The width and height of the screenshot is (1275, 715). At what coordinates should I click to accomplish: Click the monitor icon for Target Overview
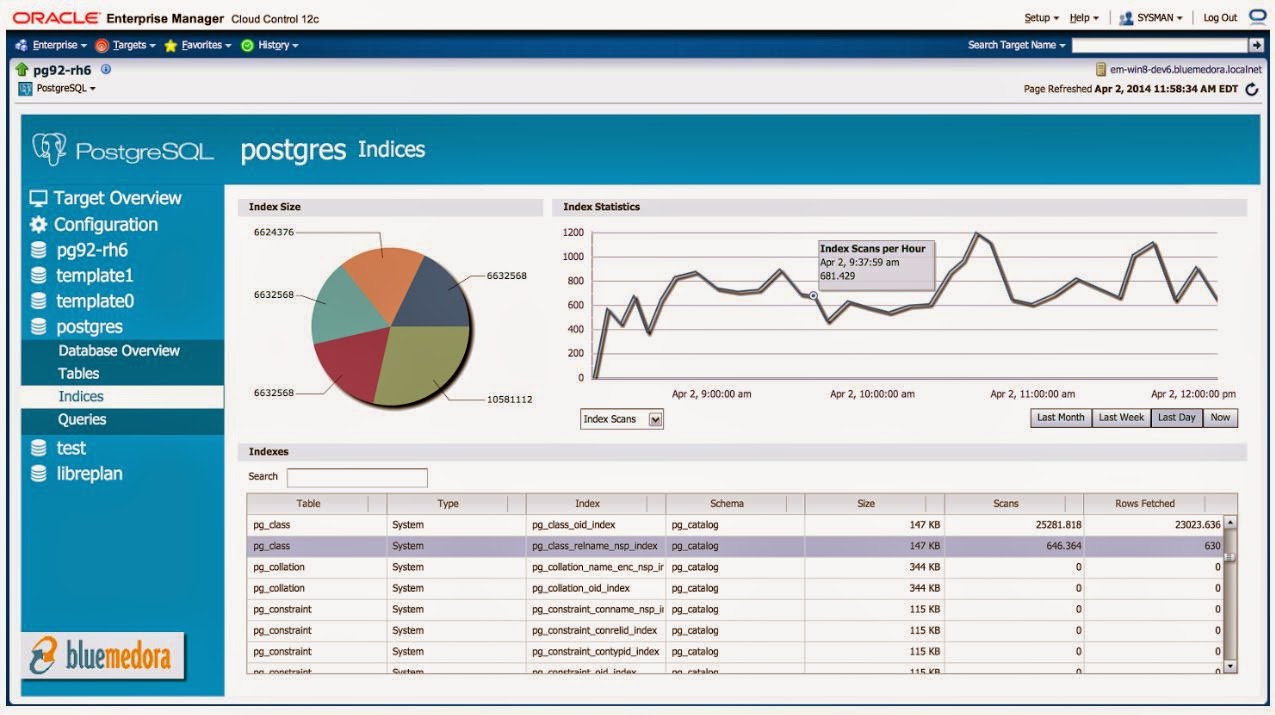point(38,198)
